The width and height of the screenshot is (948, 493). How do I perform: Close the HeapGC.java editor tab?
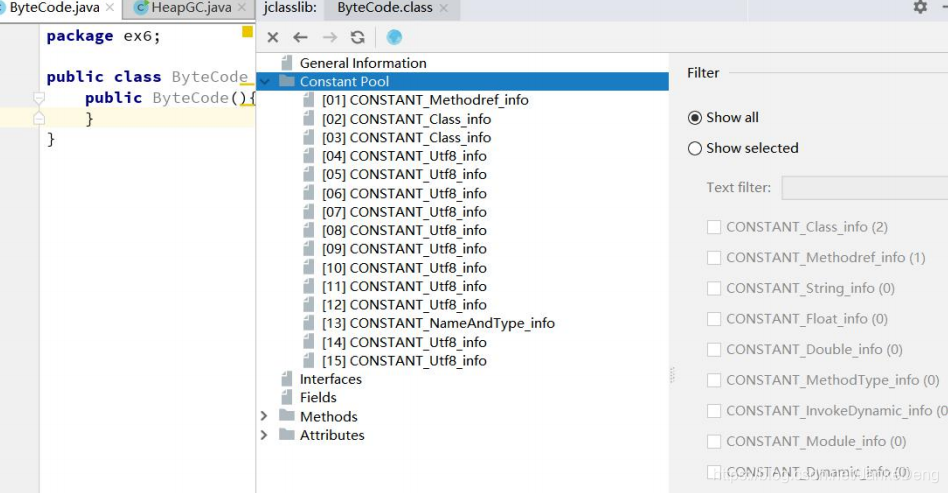coord(242,7)
